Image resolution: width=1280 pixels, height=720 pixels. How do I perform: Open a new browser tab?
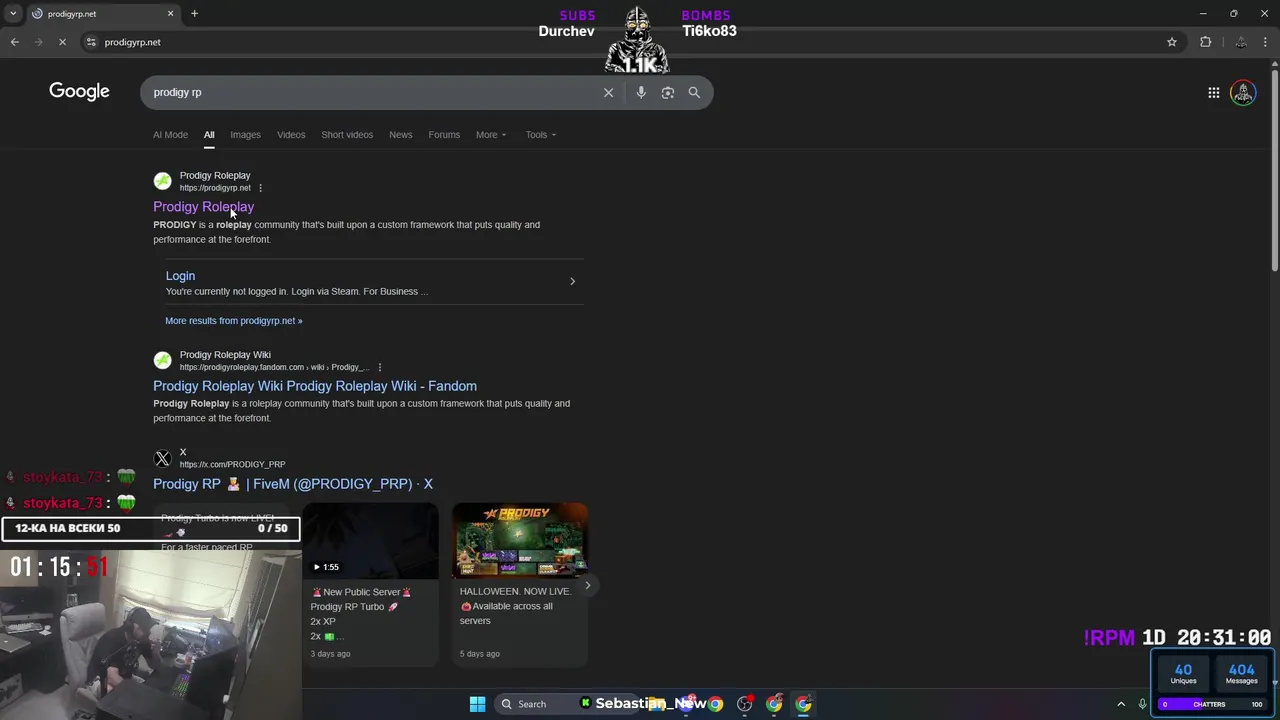click(194, 14)
